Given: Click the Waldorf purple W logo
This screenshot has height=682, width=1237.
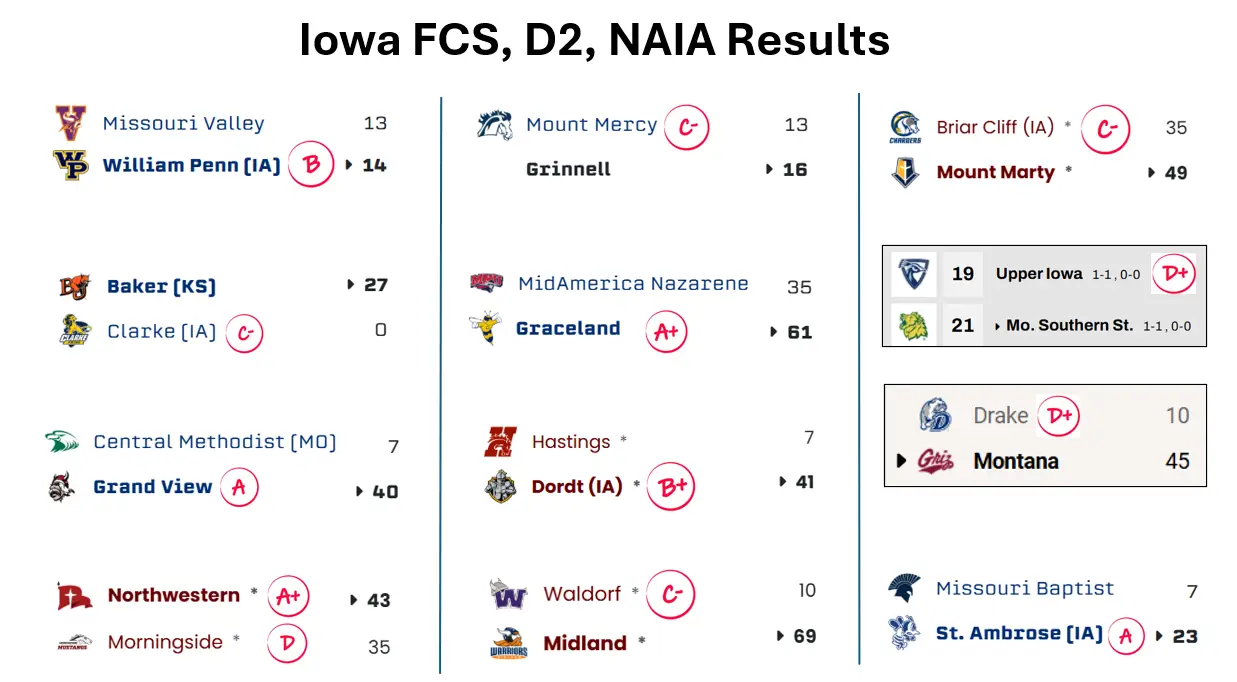Looking at the screenshot, I should coord(508,594).
